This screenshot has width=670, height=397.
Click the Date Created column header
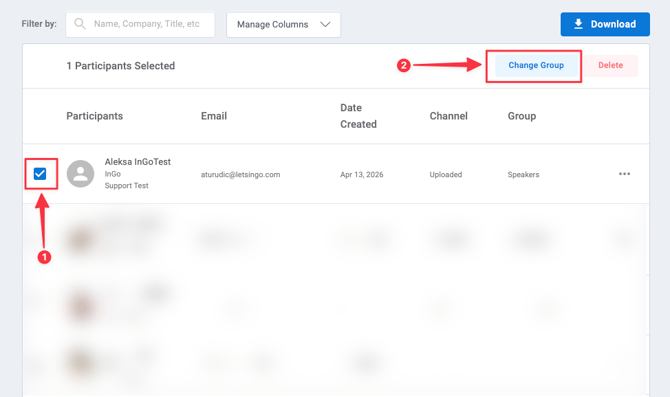point(358,116)
